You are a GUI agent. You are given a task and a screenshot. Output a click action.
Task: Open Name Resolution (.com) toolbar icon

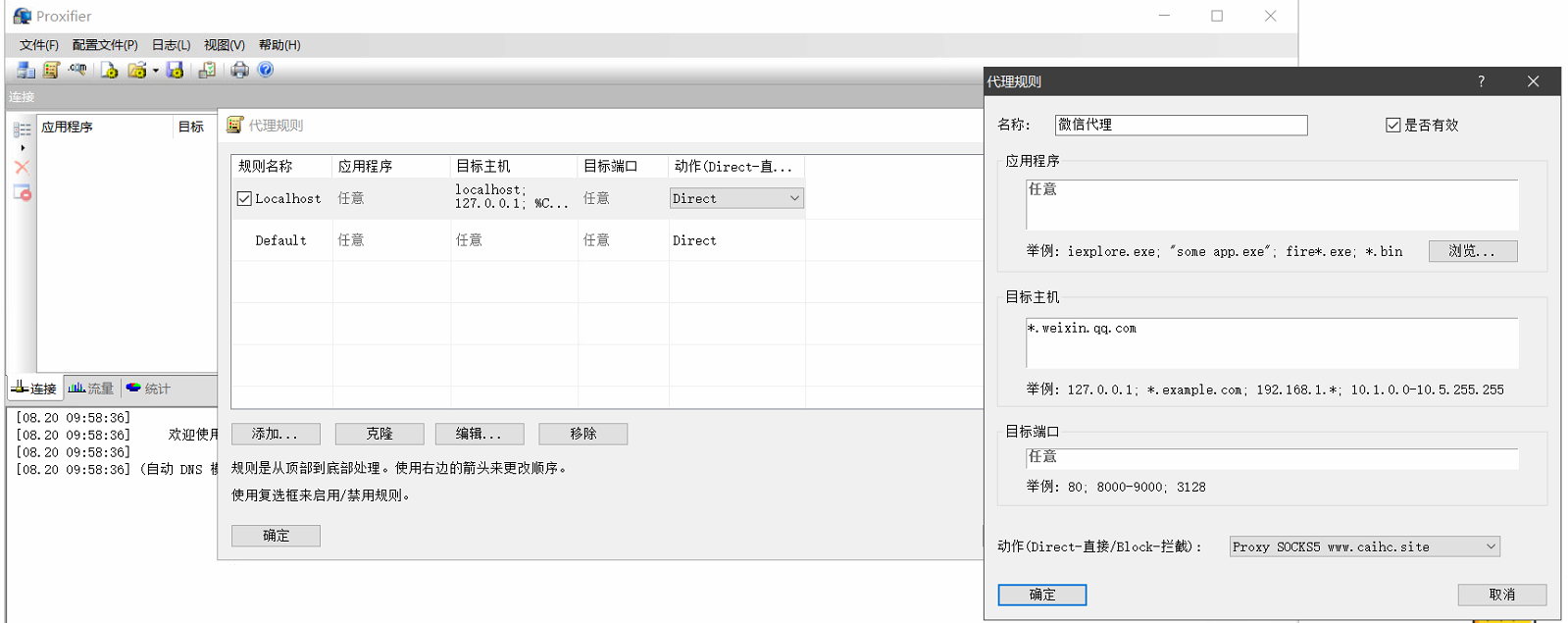[77, 70]
